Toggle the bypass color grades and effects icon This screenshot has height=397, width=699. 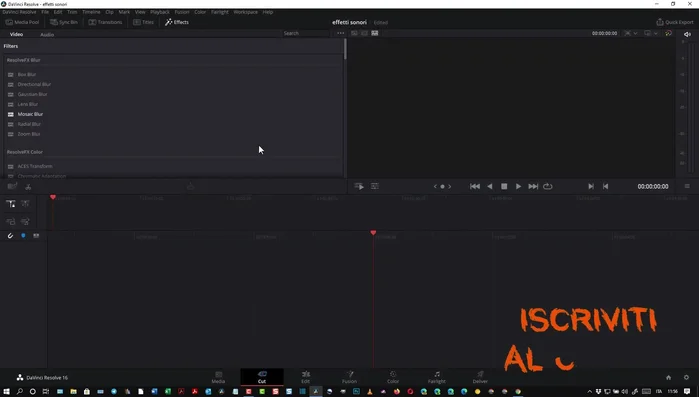pos(668,33)
